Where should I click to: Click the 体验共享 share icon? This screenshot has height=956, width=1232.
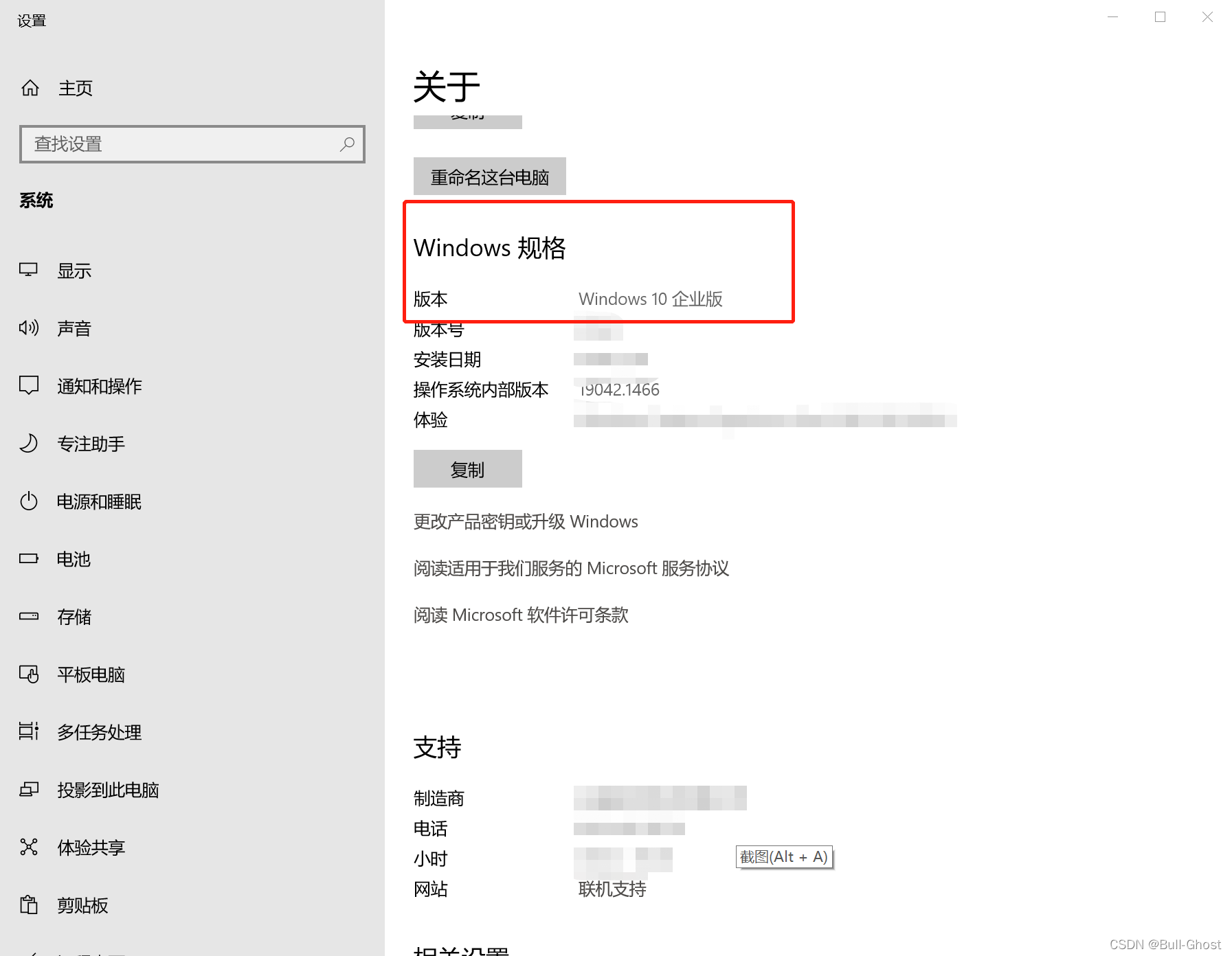tap(28, 847)
